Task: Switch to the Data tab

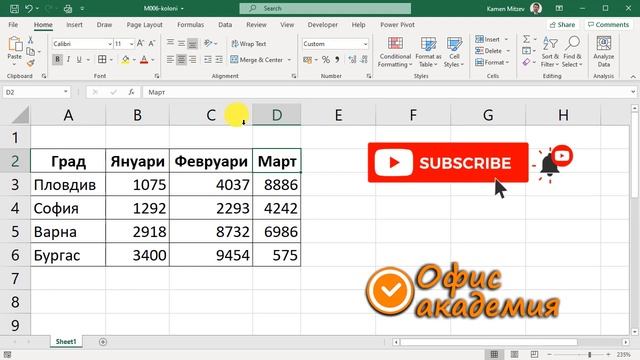Action: 225,24
